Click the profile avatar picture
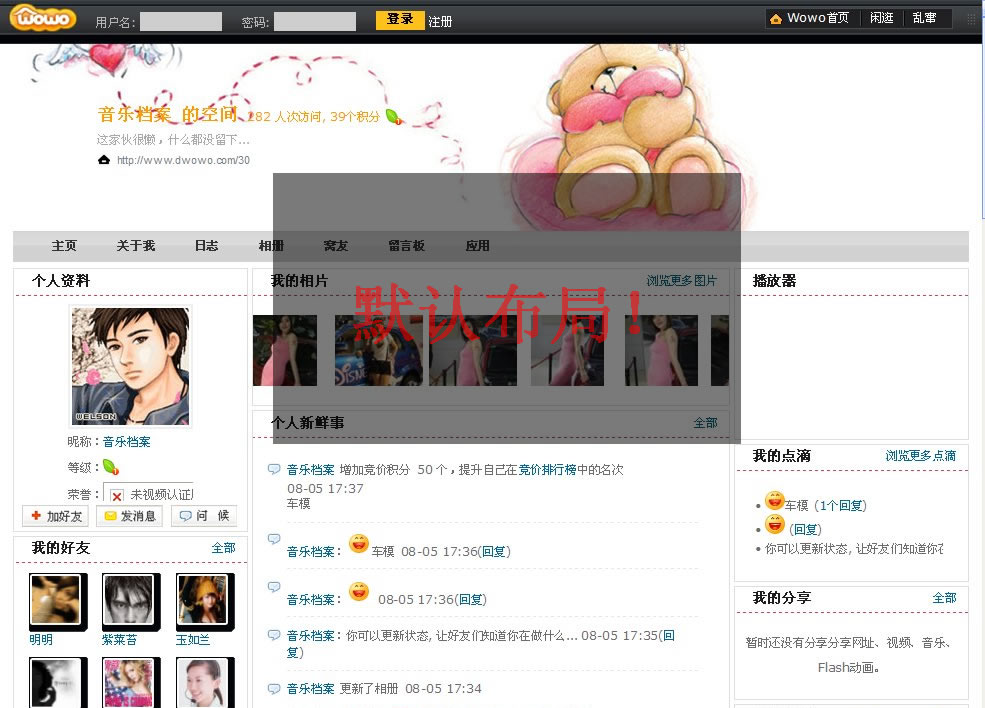Screen dimensions: 985x708 (x=130, y=366)
